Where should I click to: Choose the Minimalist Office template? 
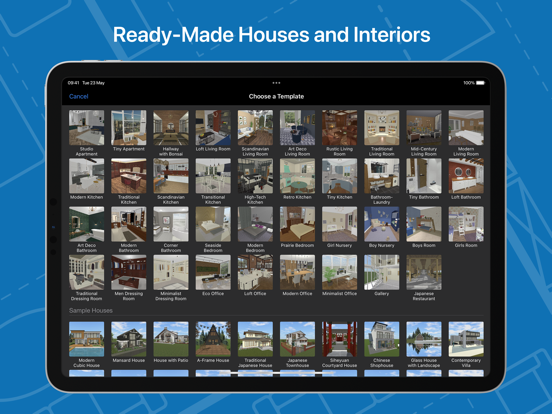(340, 272)
